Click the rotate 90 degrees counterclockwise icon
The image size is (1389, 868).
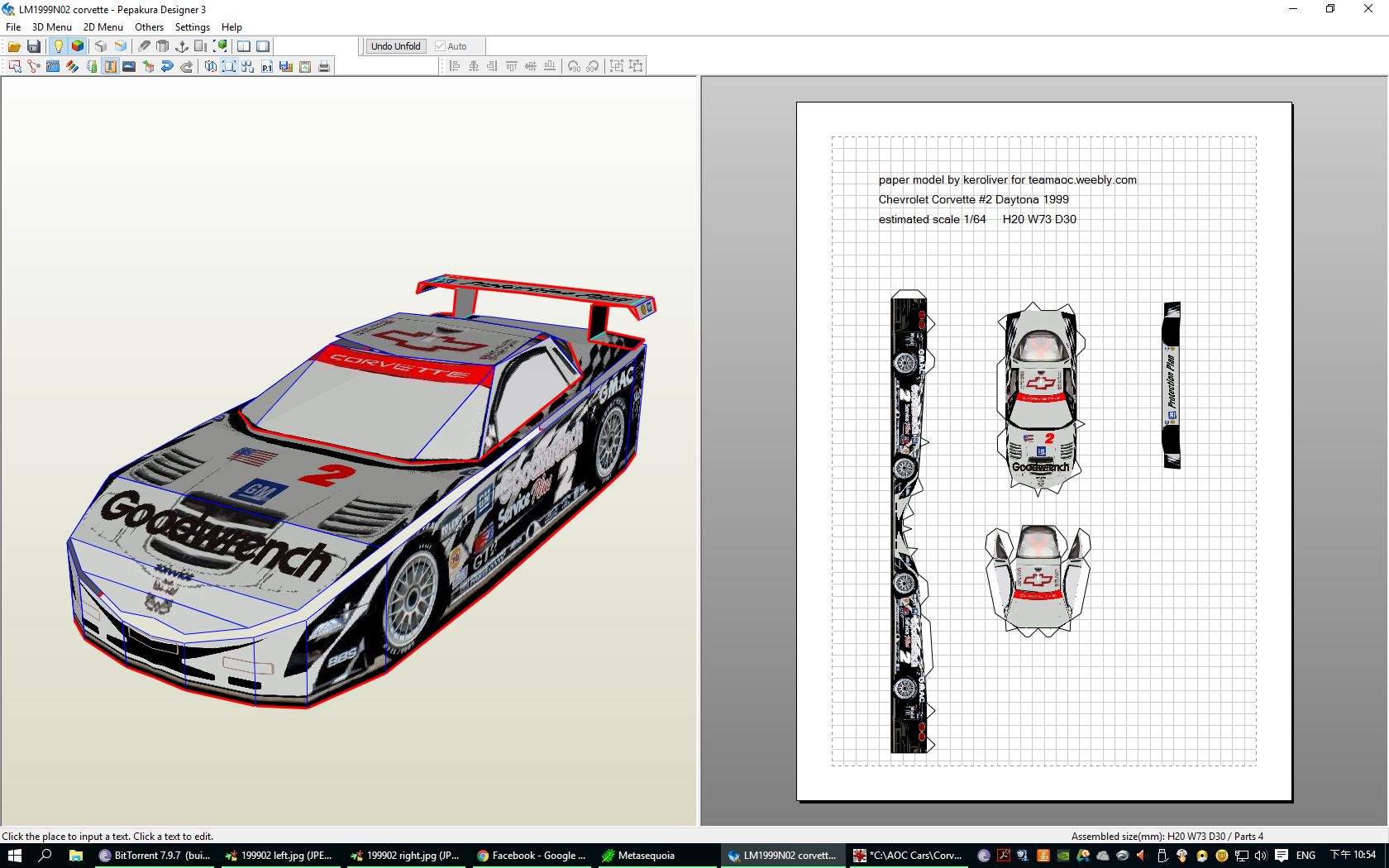(574, 66)
